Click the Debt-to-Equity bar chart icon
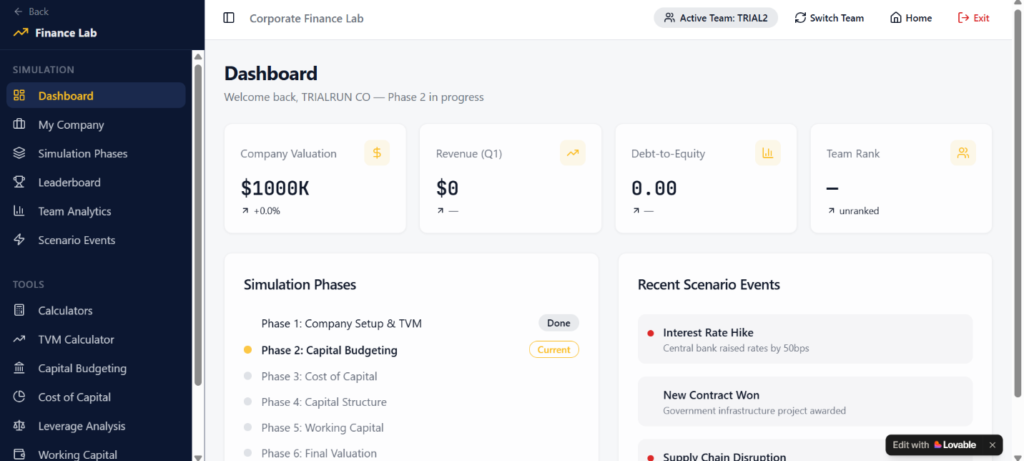Viewport: 1024px width, 461px height. [768, 153]
